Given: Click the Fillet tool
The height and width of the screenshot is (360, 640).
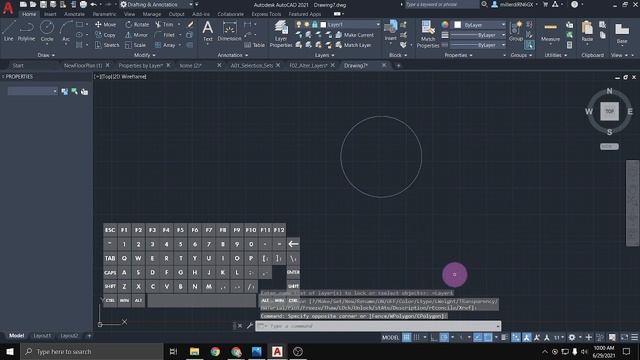Looking at the screenshot, I should pos(165,35).
